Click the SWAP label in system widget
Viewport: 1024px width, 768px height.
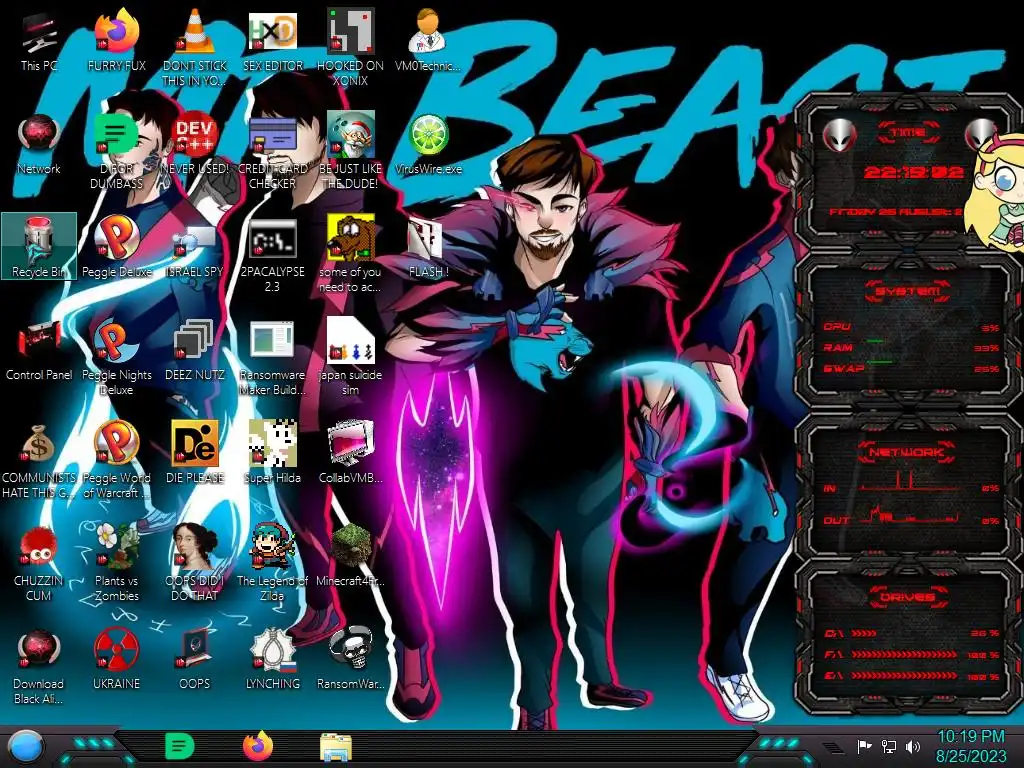tap(844, 368)
